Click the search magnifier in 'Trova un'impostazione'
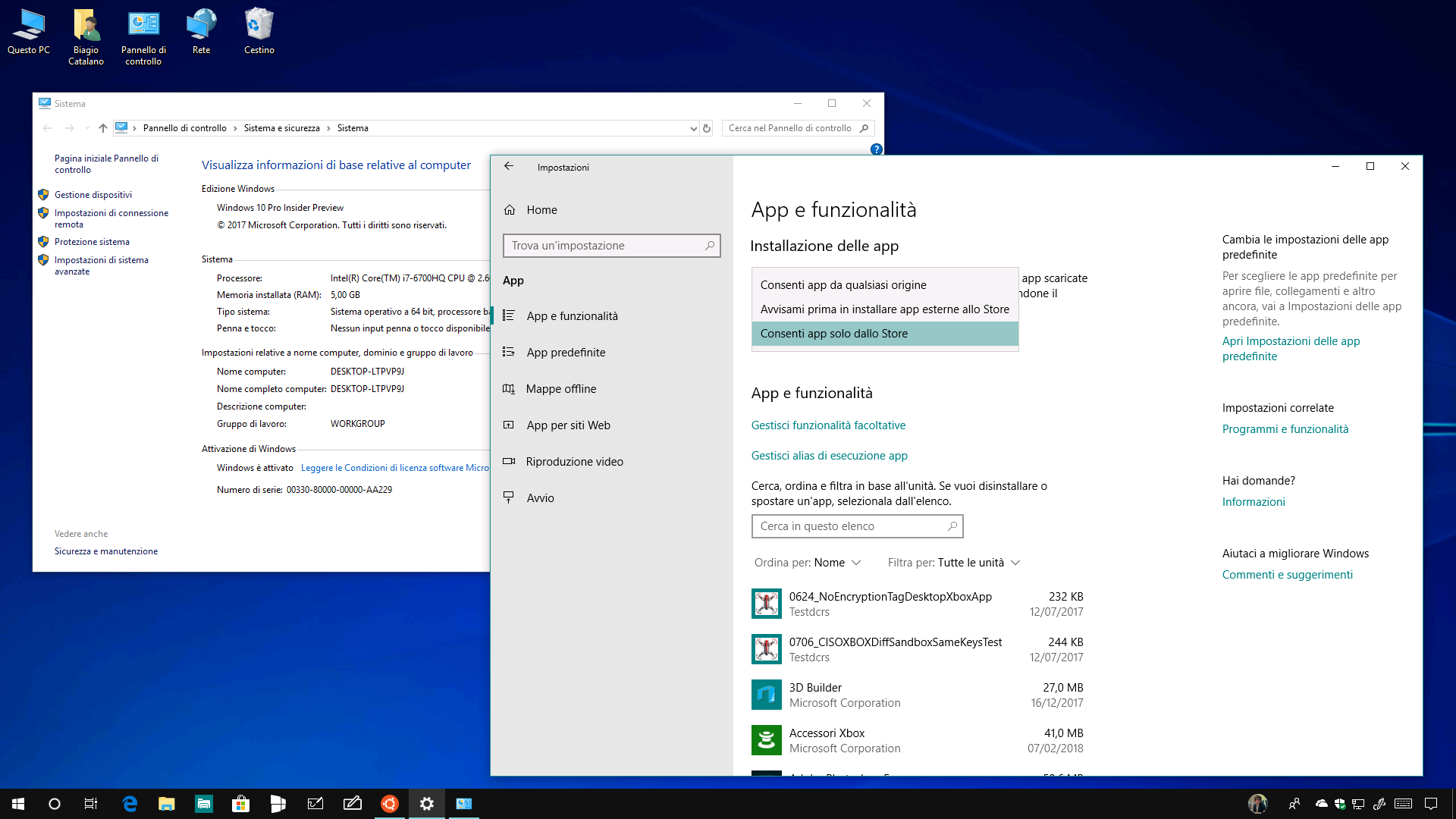Viewport: 1456px width, 819px height. pos(709,246)
